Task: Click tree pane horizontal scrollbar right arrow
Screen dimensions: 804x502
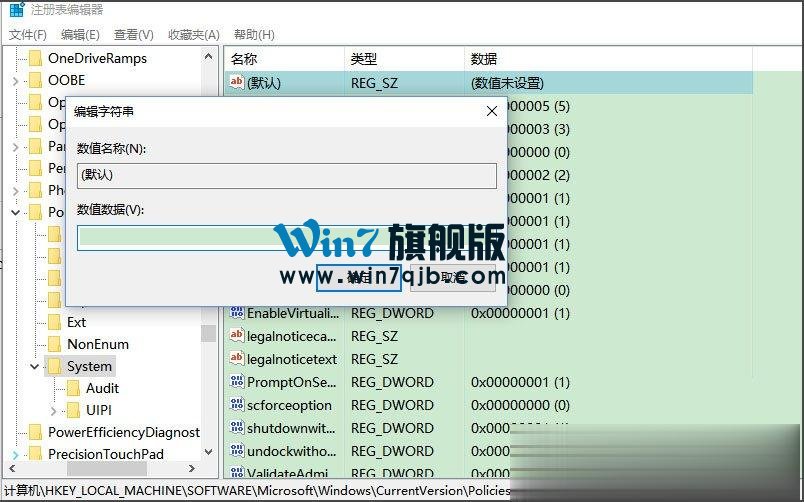Action: pyautogui.click(x=192, y=468)
